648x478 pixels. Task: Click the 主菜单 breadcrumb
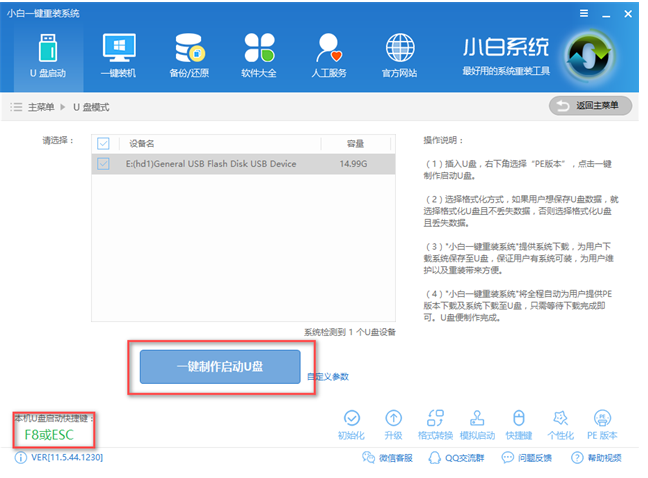tap(41, 107)
